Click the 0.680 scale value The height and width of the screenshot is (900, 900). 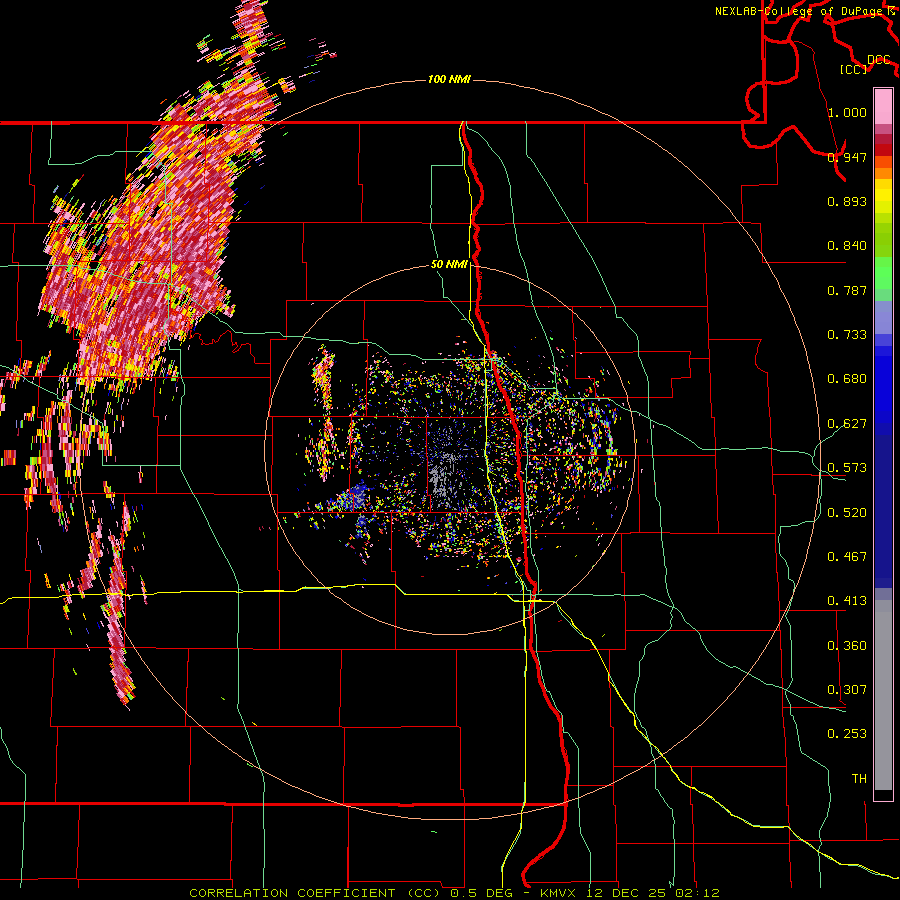847,379
